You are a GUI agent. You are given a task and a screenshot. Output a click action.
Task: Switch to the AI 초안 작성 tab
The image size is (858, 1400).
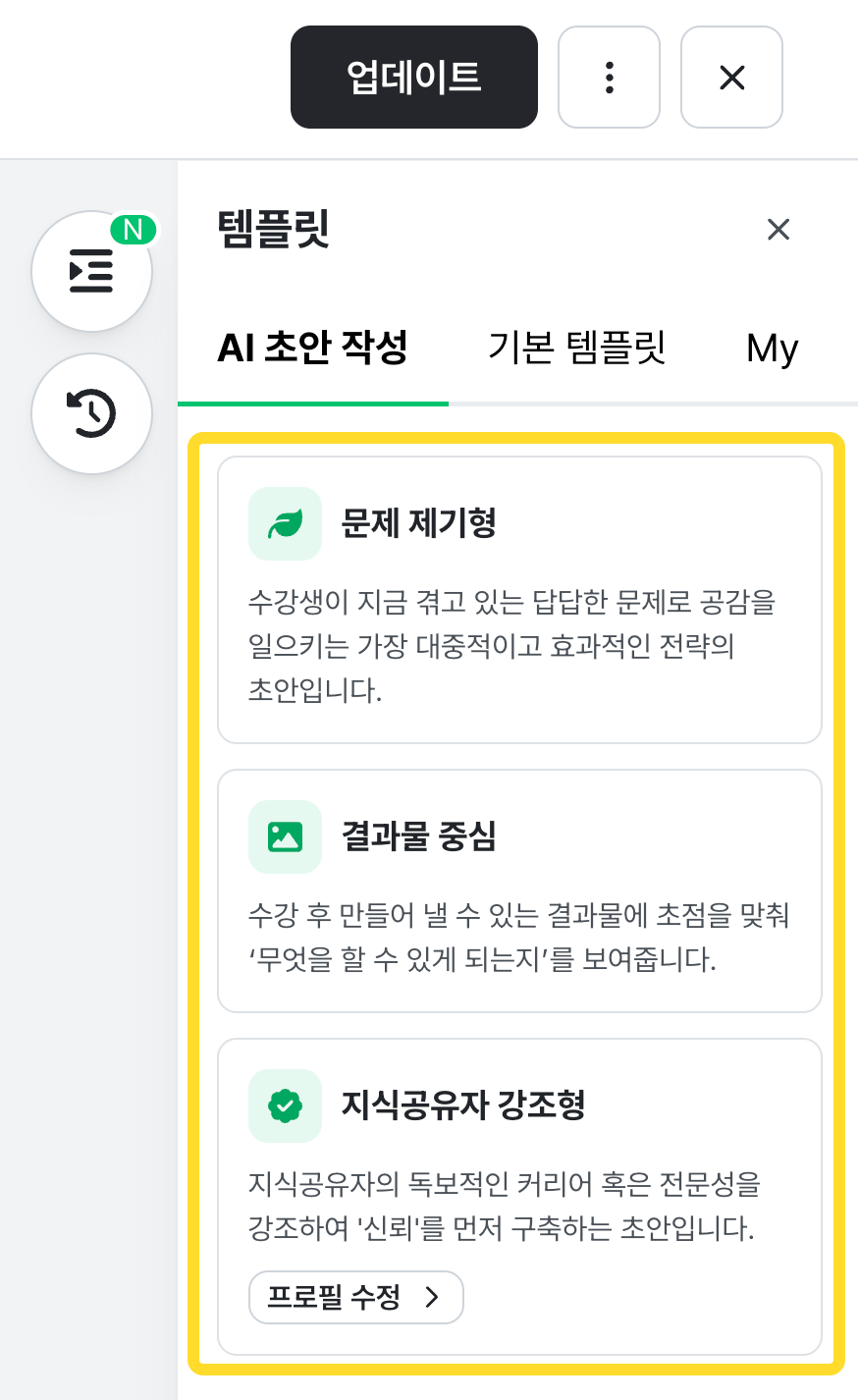pyautogui.click(x=312, y=348)
